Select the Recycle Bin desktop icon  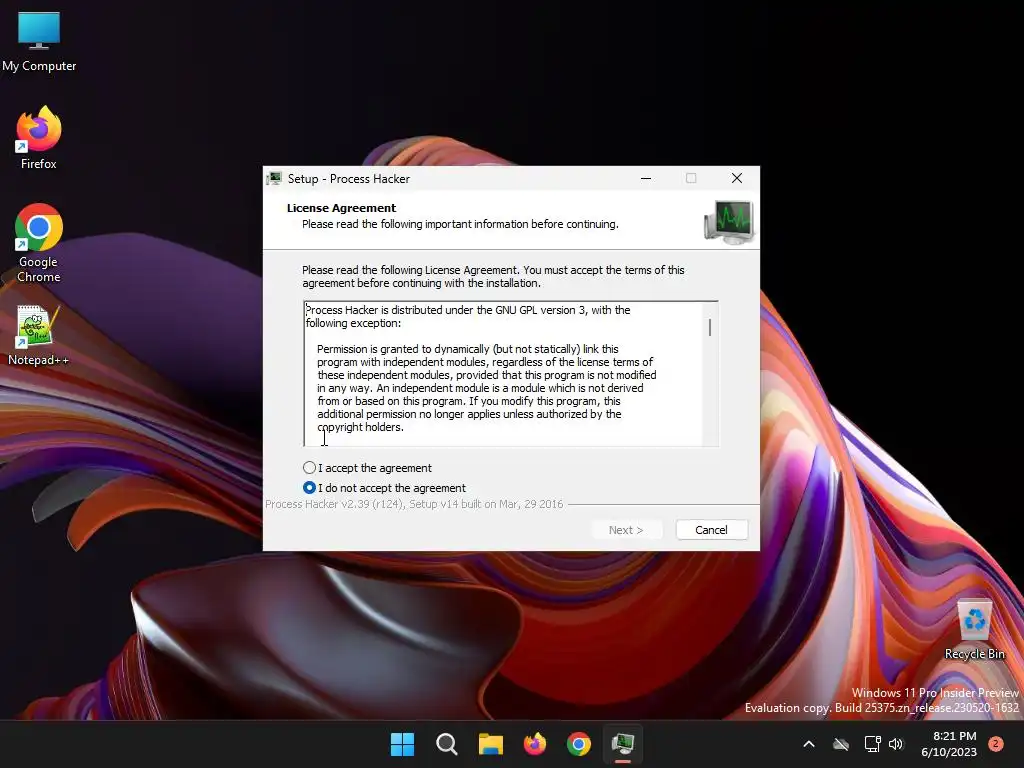tap(974, 630)
